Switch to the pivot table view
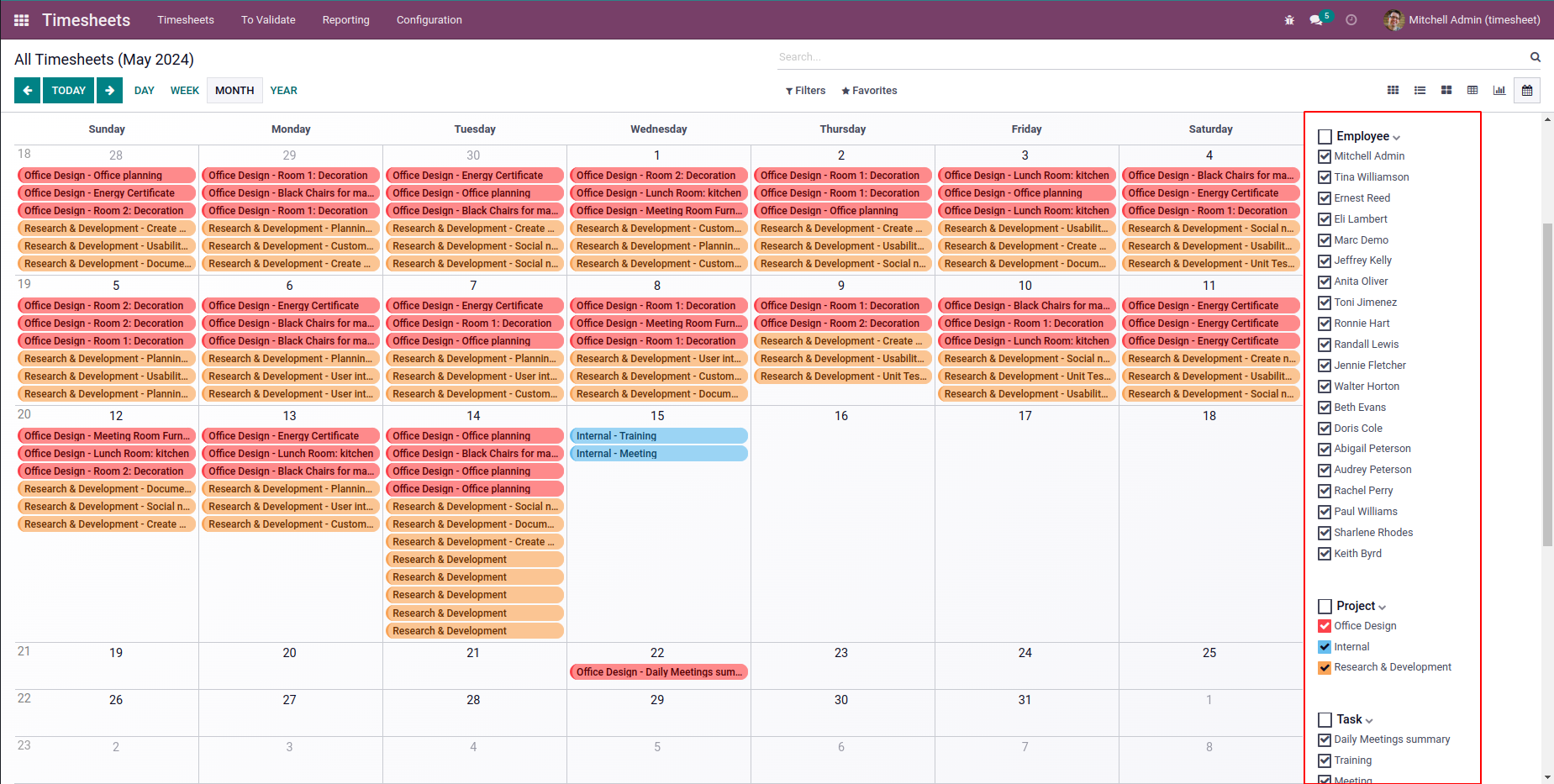 click(x=1472, y=91)
